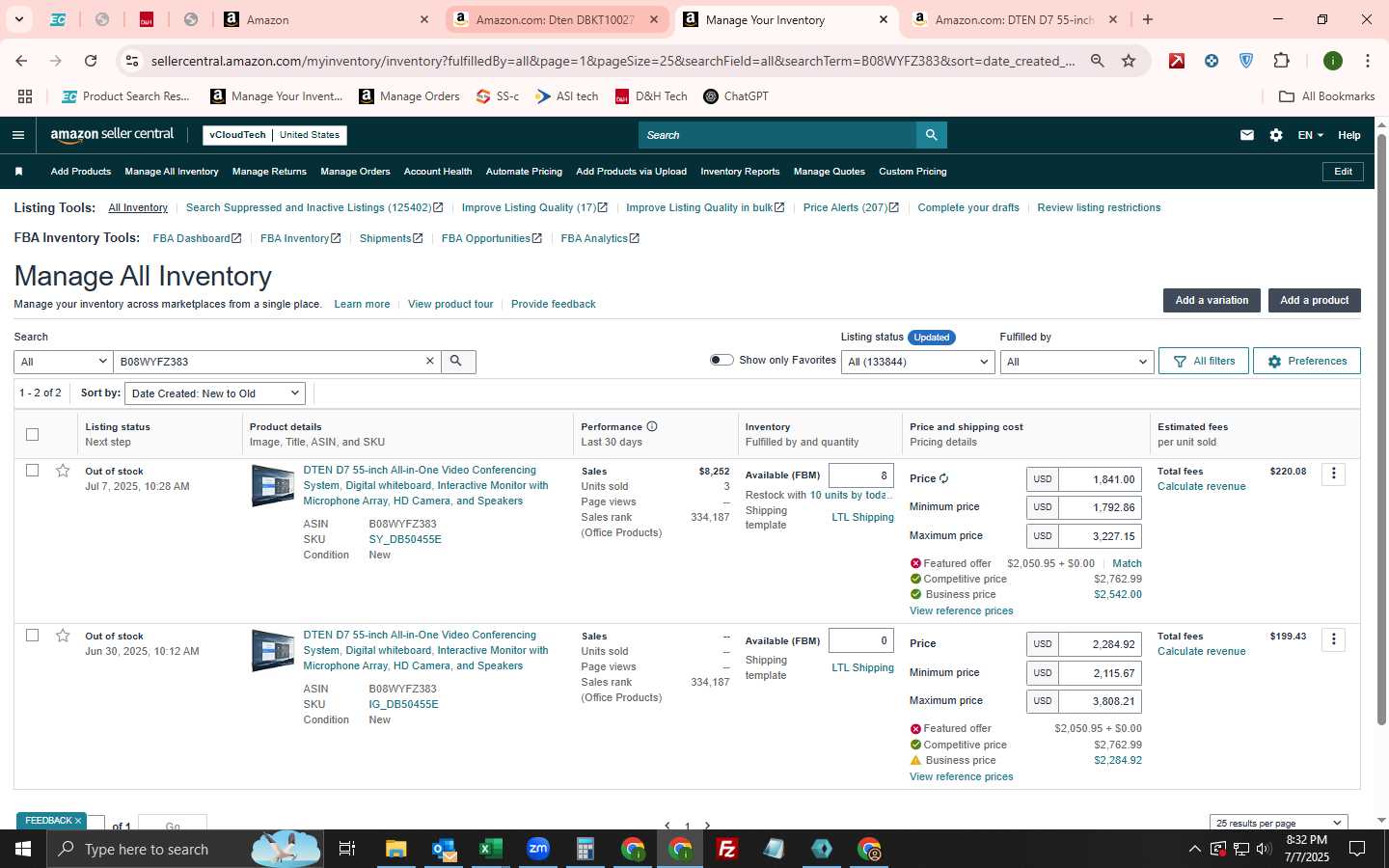Open the Manage Returns menu item

pyautogui.click(x=269, y=172)
